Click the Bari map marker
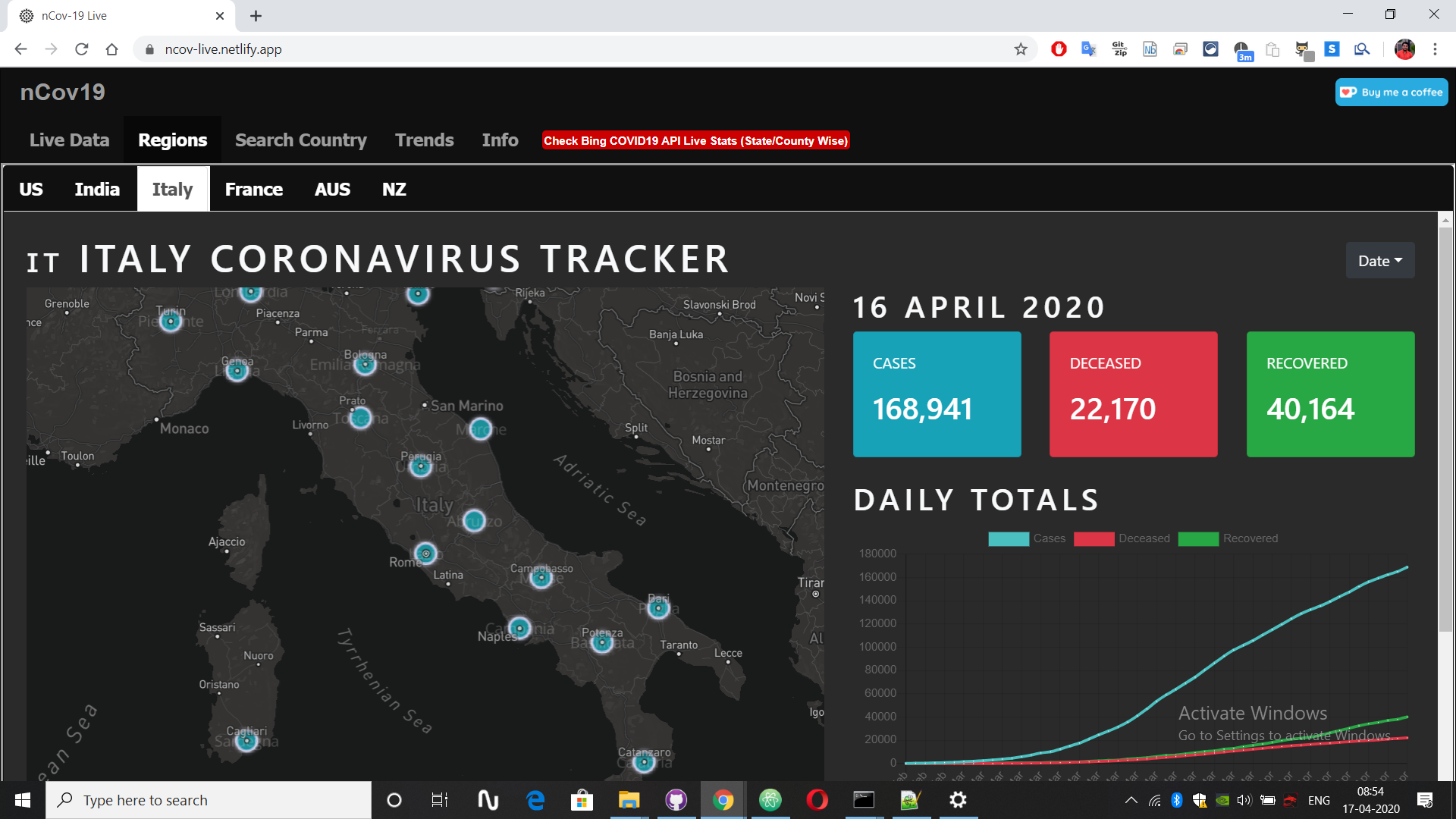 658,608
